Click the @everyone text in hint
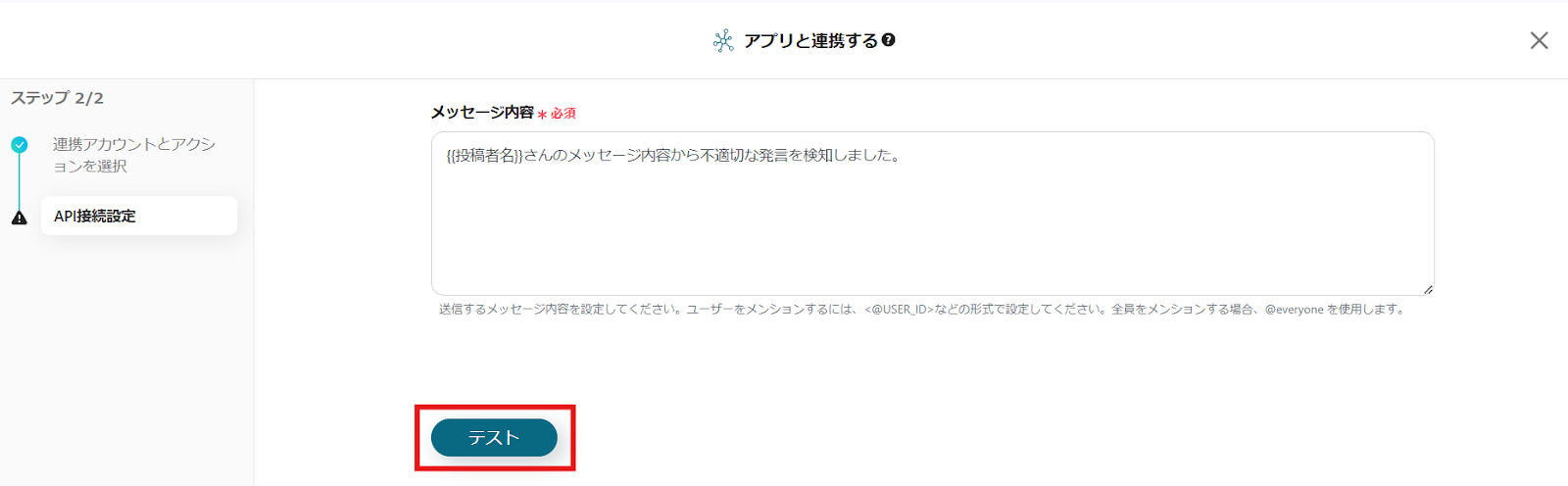The image size is (1568, 486). click(1294, 310)
